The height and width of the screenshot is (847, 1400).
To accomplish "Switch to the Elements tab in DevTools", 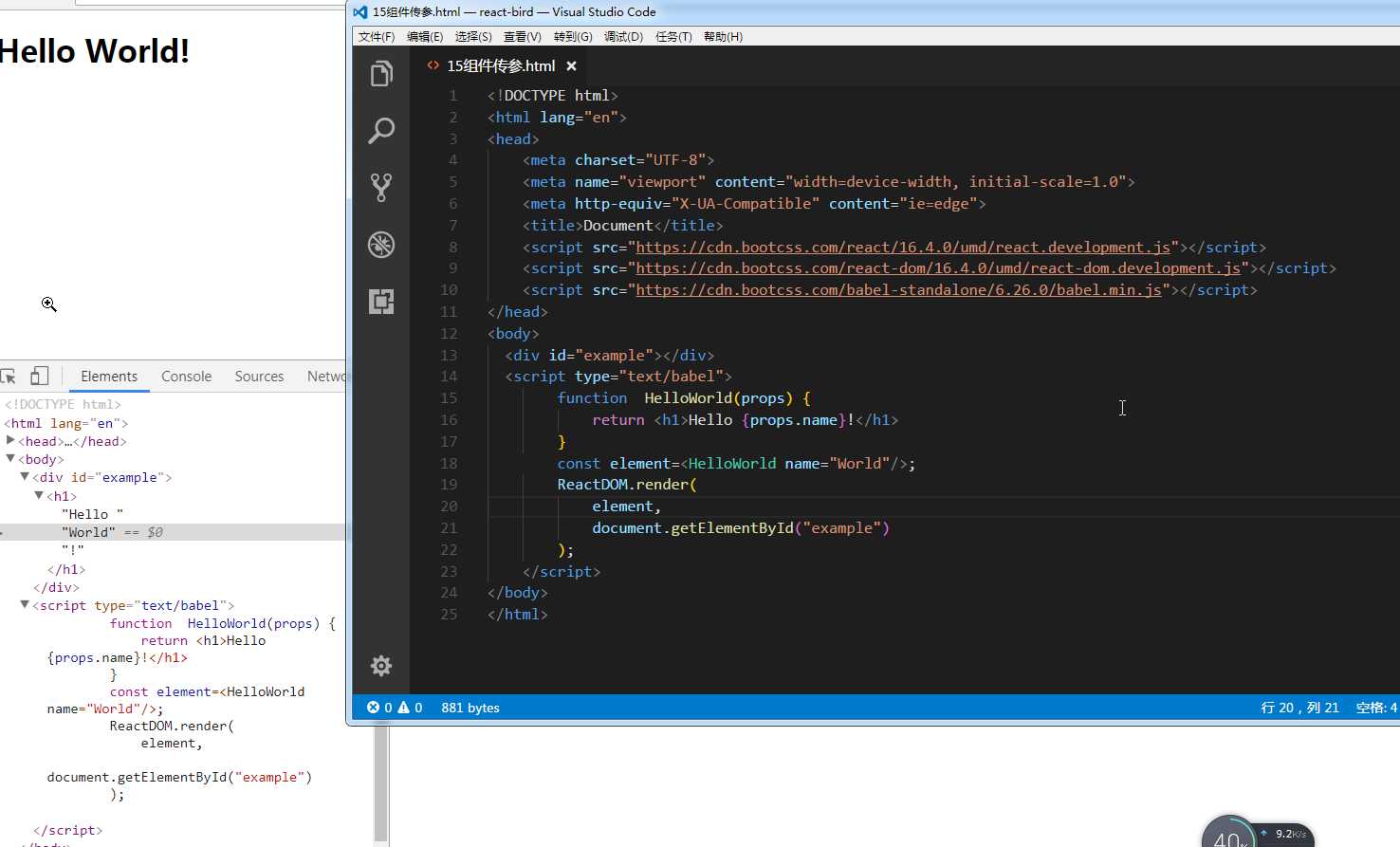I will [109, 377].
